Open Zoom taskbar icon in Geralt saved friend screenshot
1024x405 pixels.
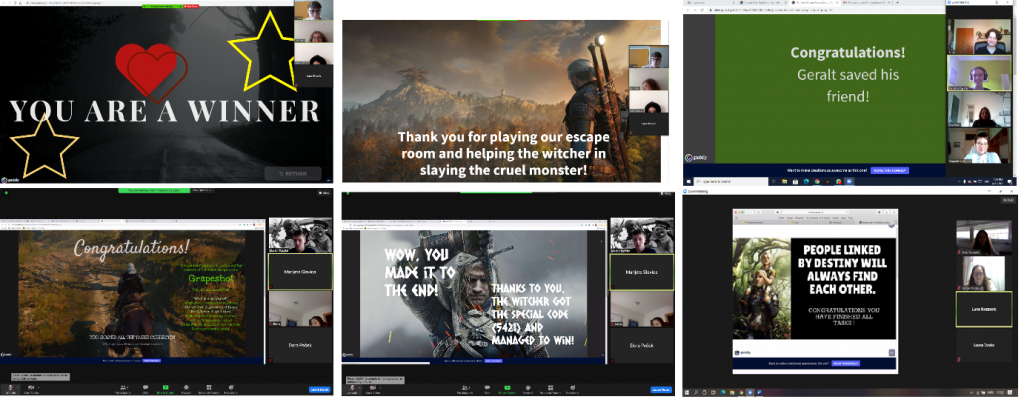point(848,182)
